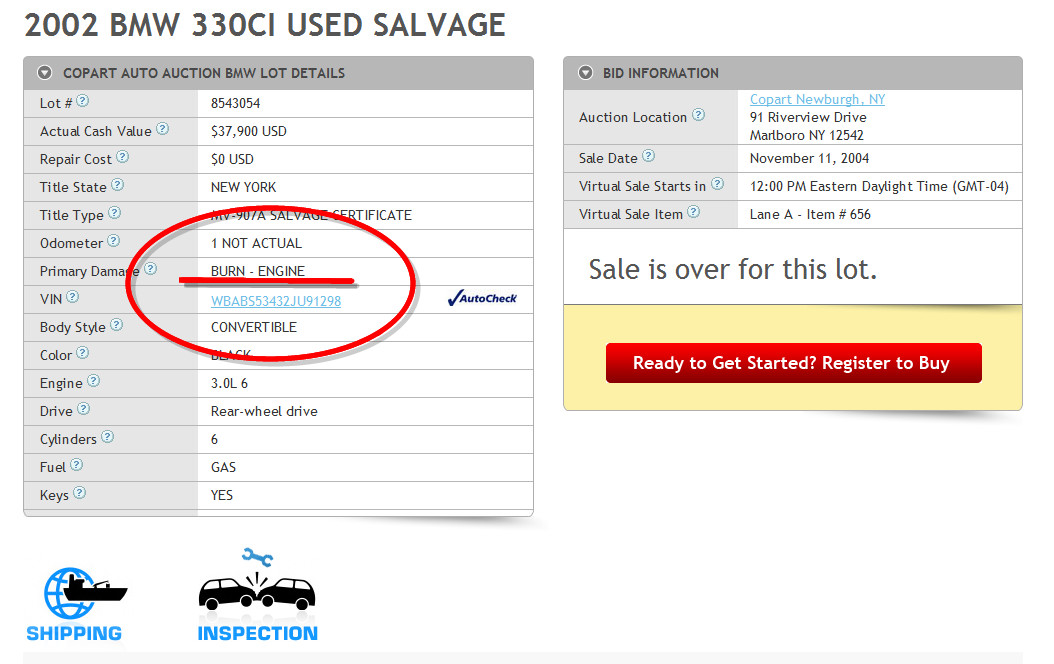
Task: Click Ready to Get Started? Register to Buy
Action: (793, 363)
